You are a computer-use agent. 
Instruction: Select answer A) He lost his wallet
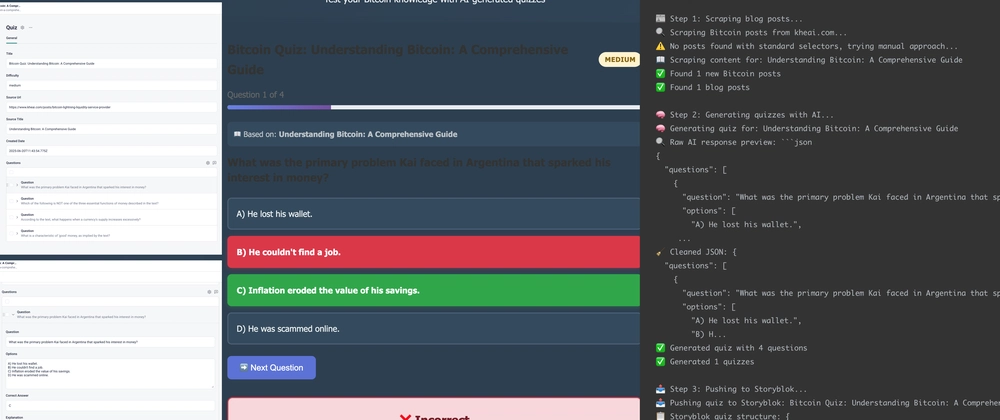coord(434,214)
